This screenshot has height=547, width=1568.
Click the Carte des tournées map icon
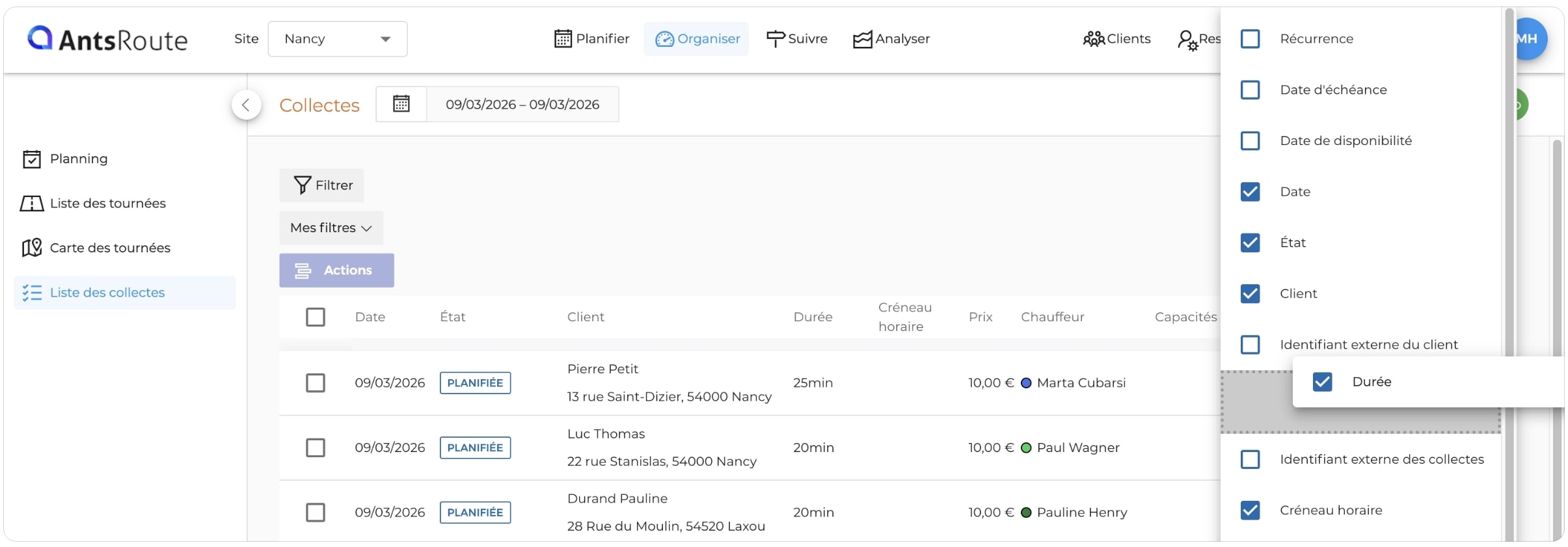(x=32, y=248)
